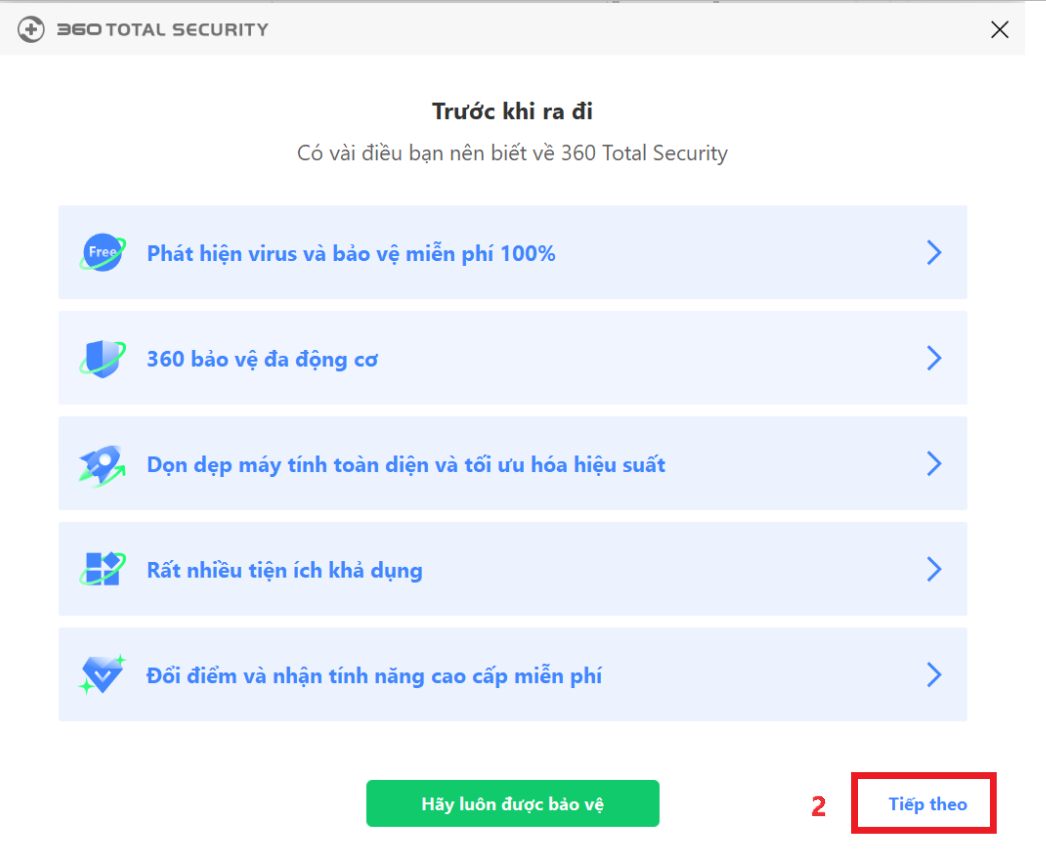This screenshot has width=1046, height=856.
Task: Select 'Phát hiện virus và bảo vệ miễn phí 100%'
Action: click(x=351, y=254)
